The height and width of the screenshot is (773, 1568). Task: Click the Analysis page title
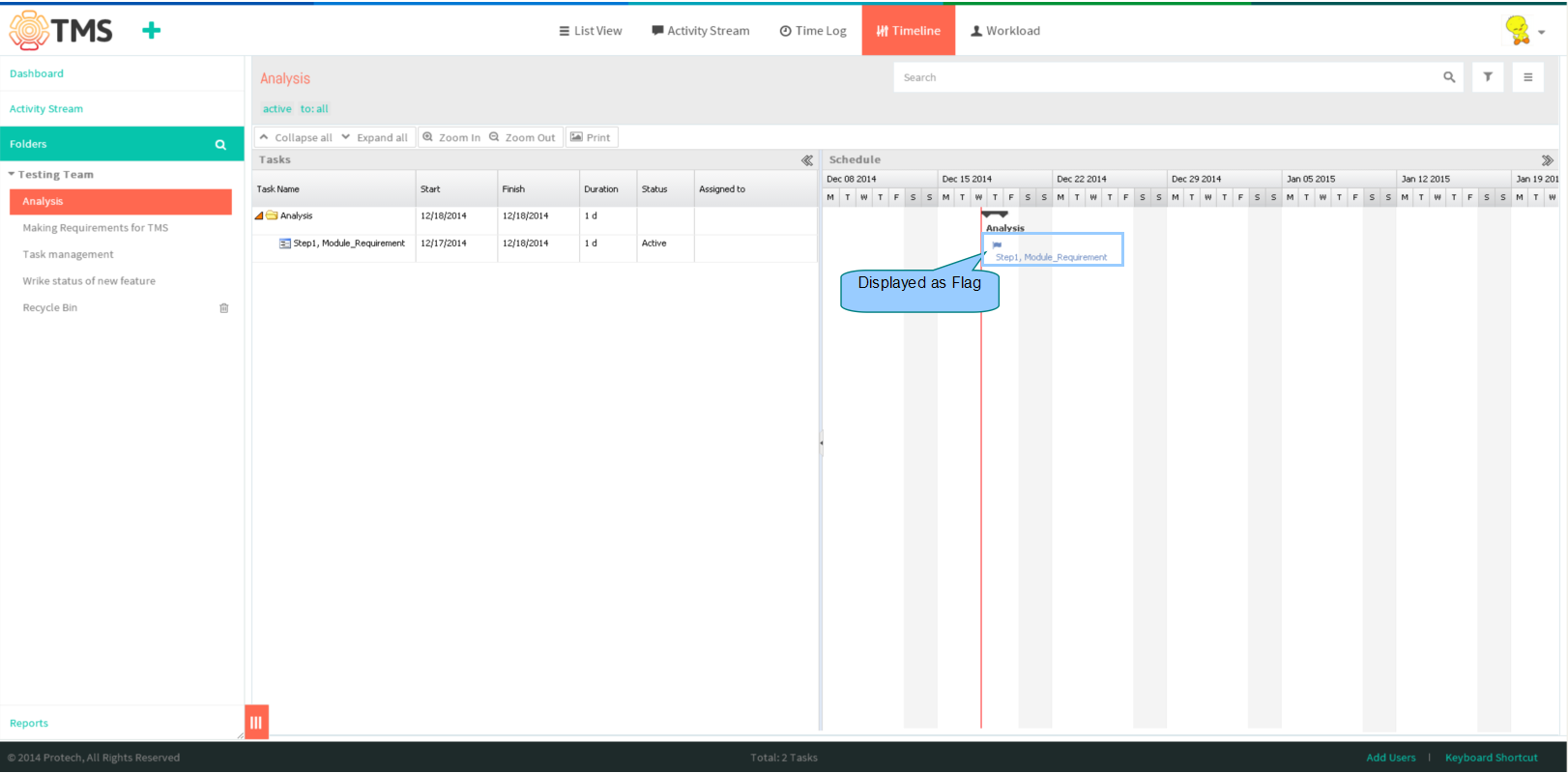coord(285,78)
